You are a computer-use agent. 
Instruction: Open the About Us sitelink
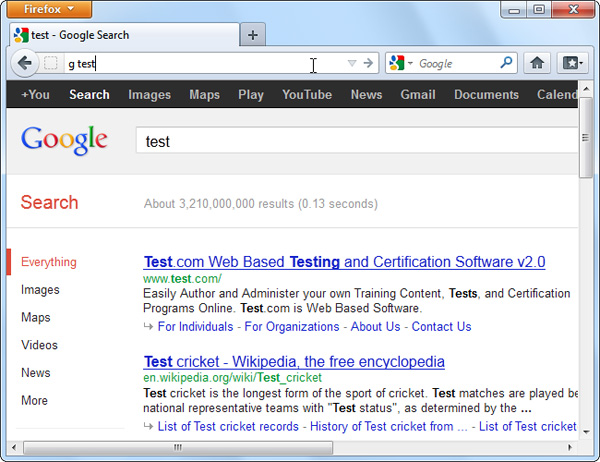click(375, 327)
